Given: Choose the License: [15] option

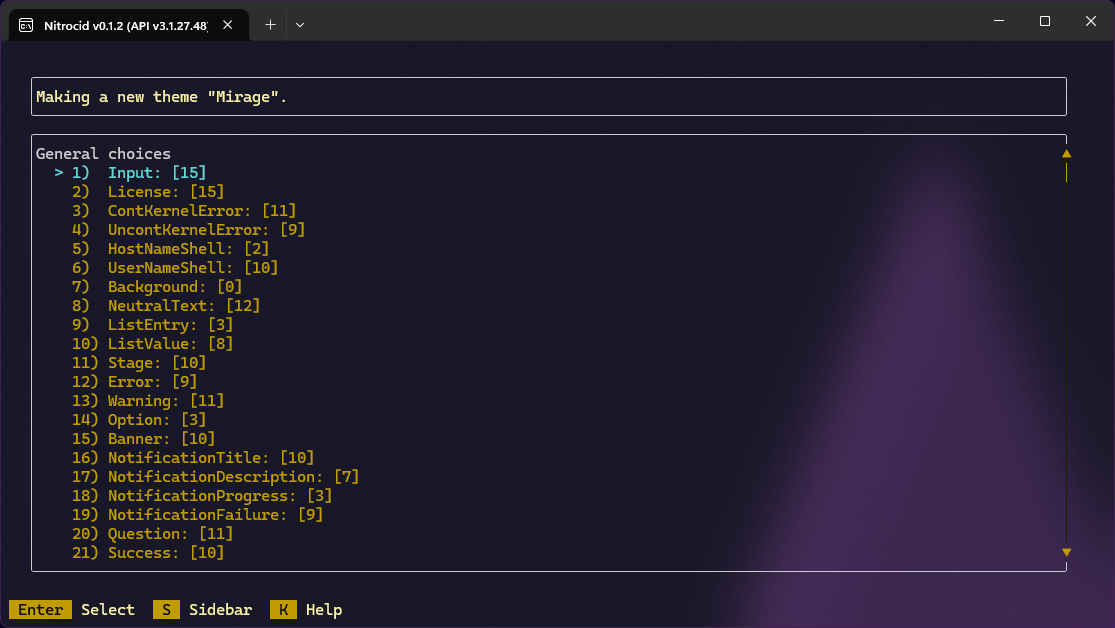Looking at the screenshot, I should tap(165, 192).
